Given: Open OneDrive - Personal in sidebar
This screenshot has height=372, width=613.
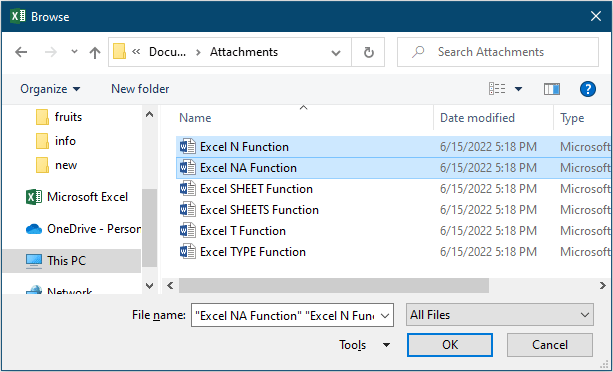Looking at the screenshot, I should coord(83,229).
